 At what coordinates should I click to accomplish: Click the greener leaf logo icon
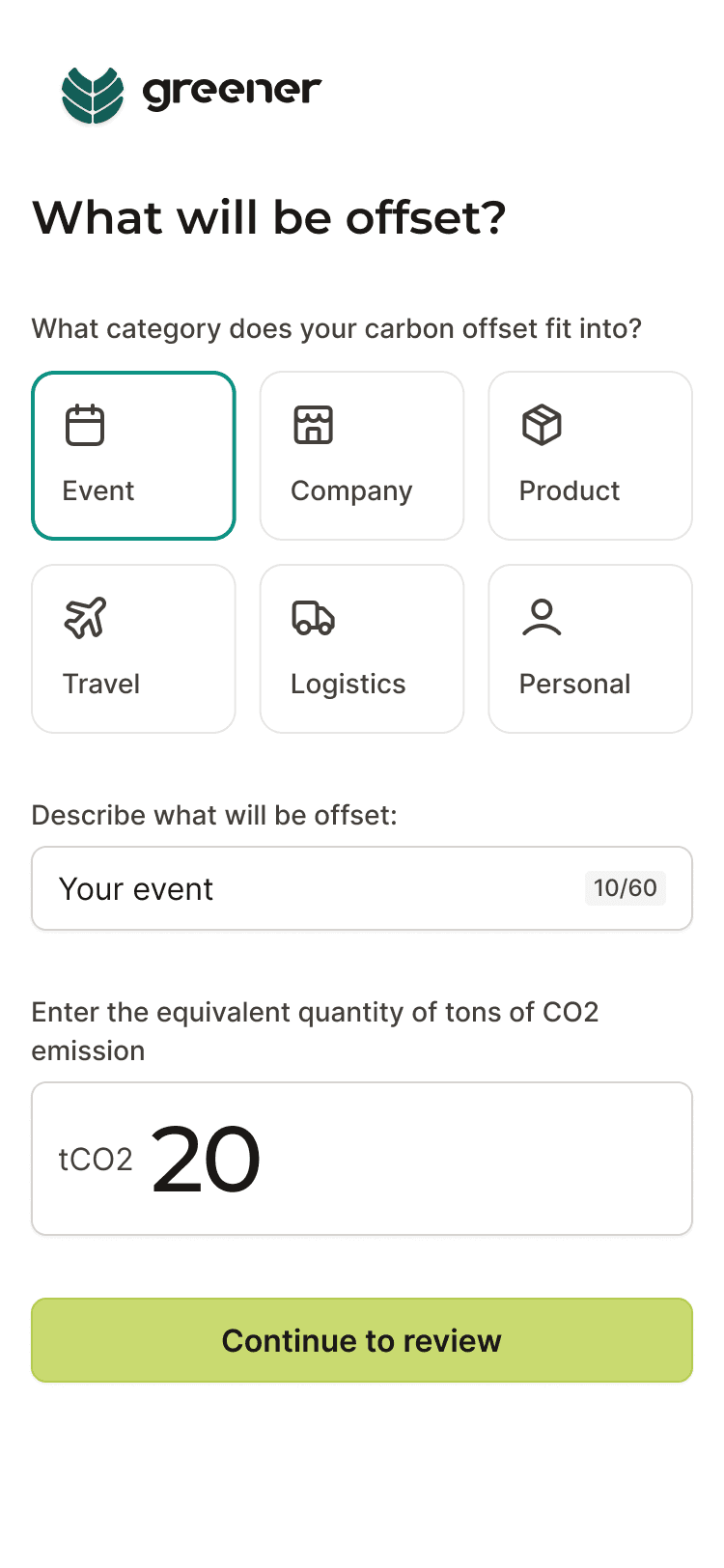click(x=93, y=95)
